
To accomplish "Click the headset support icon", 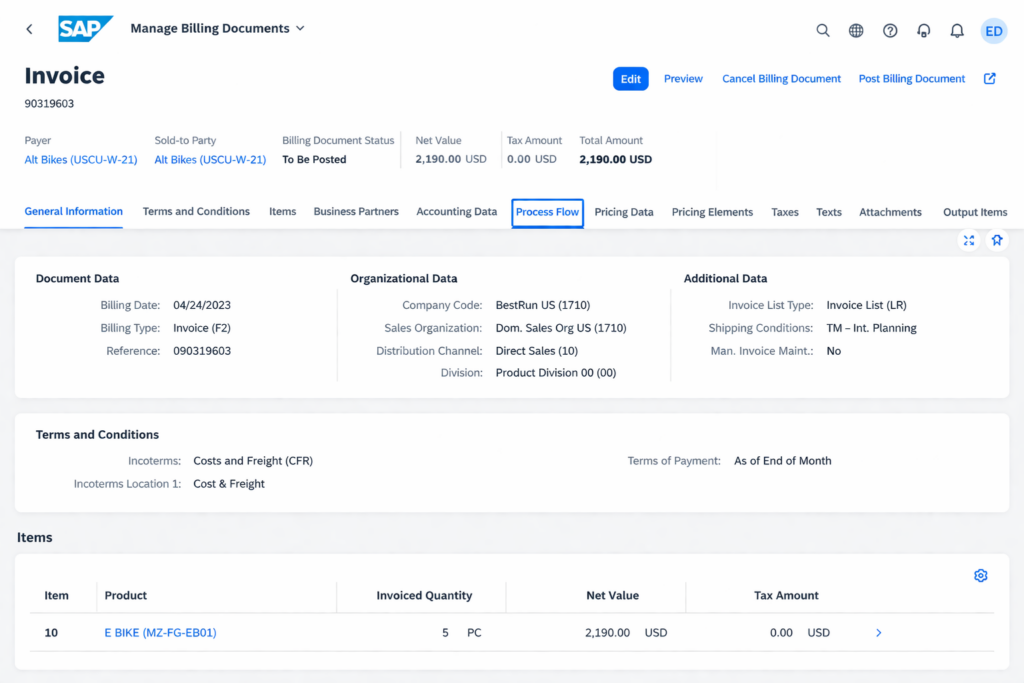I will pos(923,30).
